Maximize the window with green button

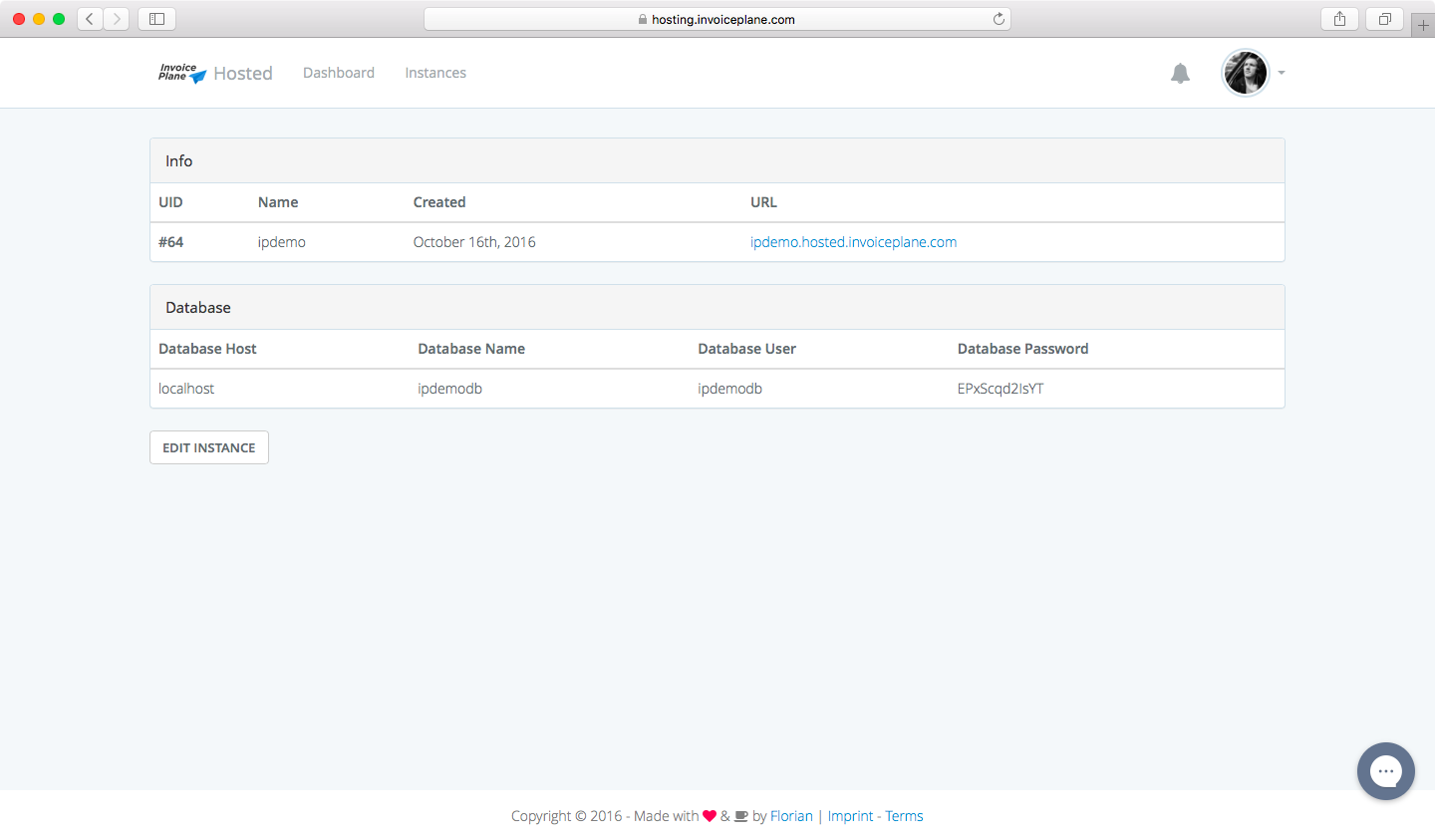click(59, 19)
